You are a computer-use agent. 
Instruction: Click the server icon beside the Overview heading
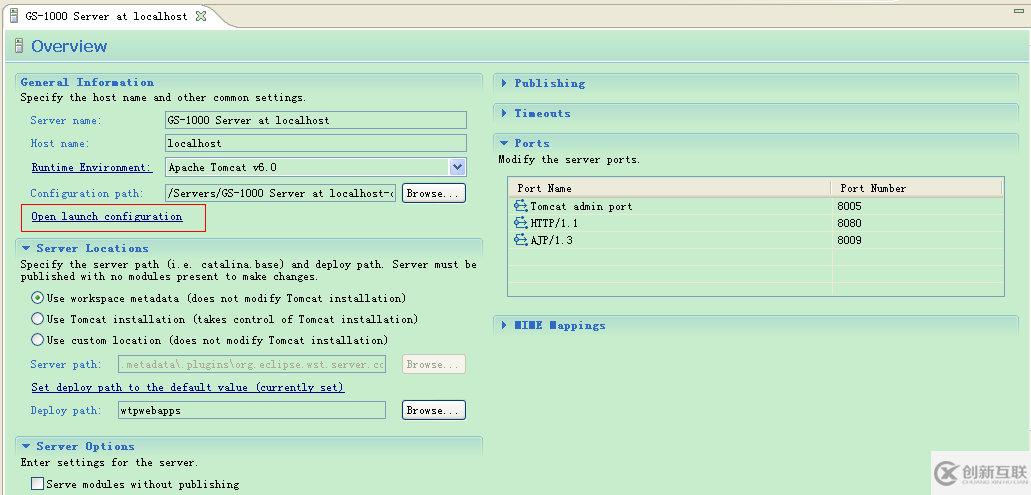pyautogui.click(x=18, y=46)
